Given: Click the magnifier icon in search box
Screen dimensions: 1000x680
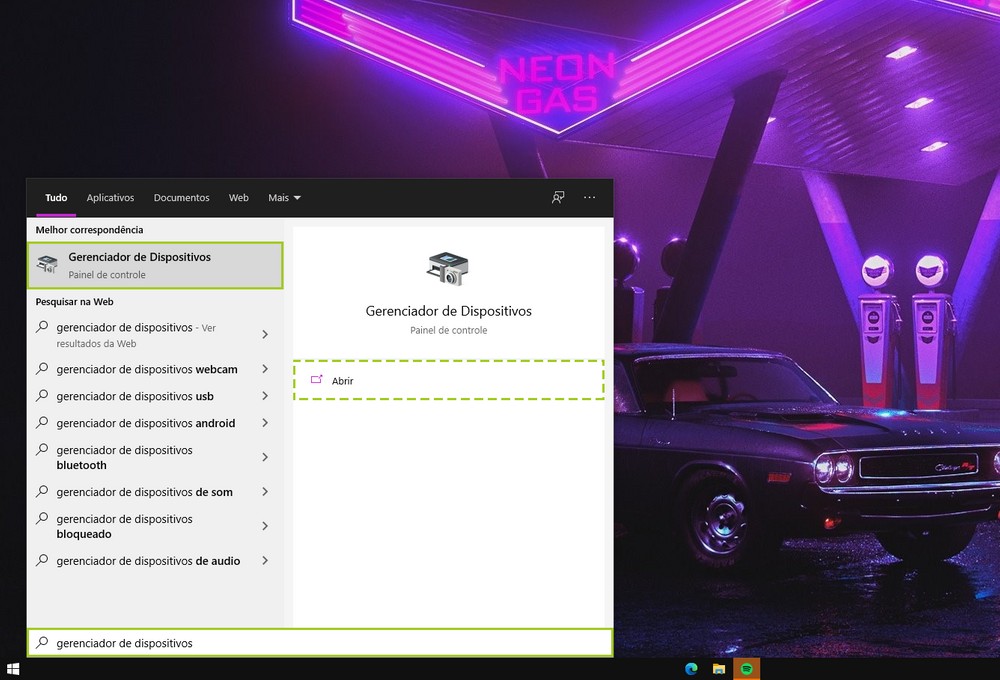Looking at the screenshot, I should point(42,642).
